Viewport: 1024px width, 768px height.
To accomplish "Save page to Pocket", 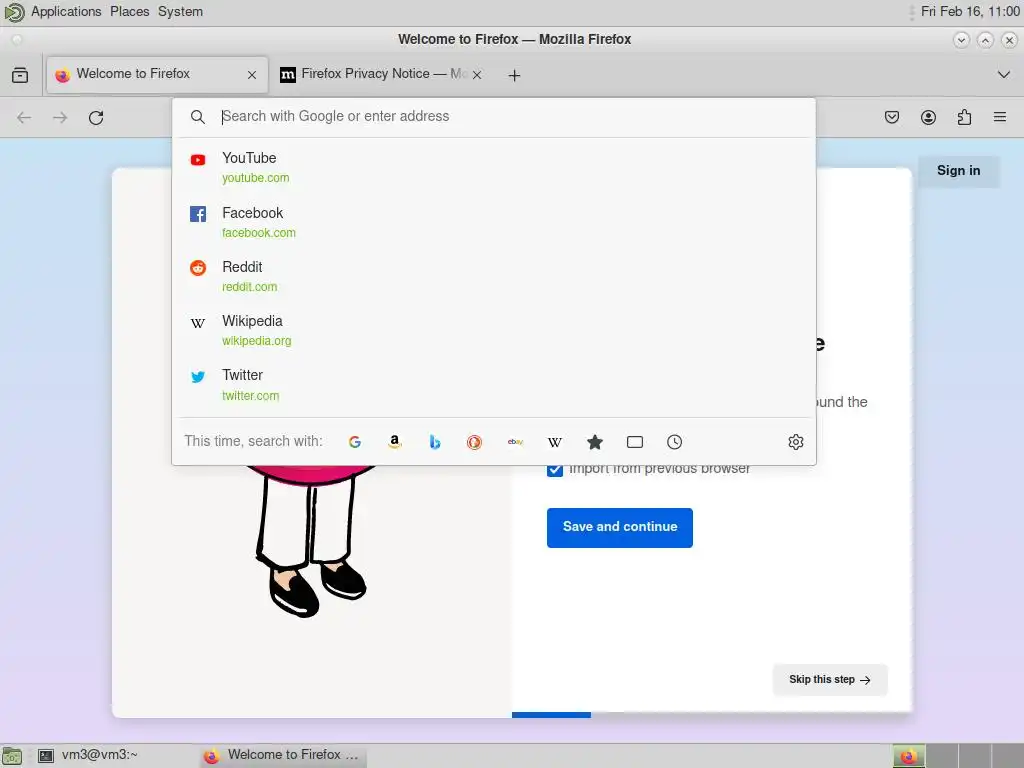I will [x=892, y=118].
